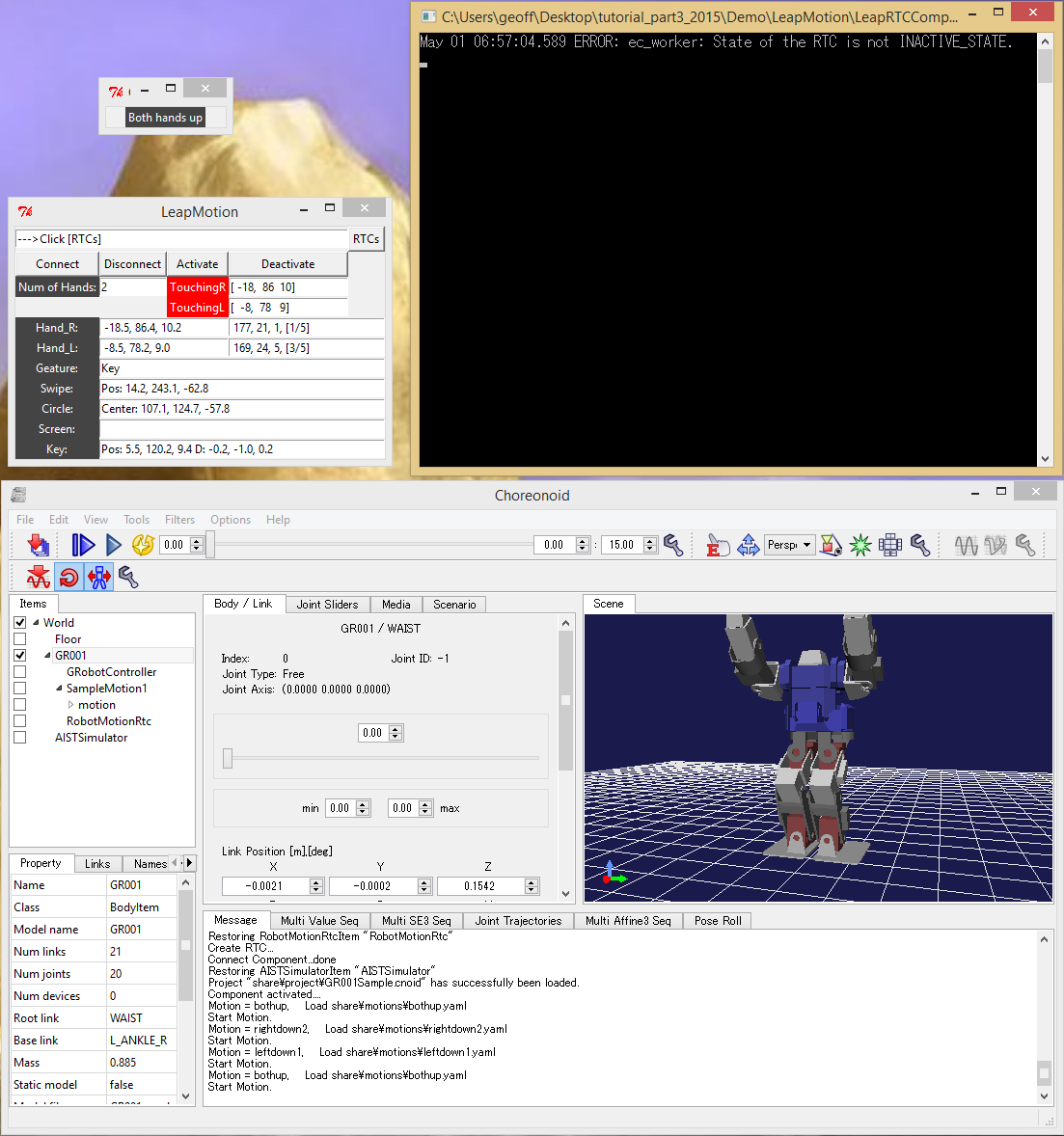The width and height of the screenshot is (1064, 1136).
Task: Collapse the GR001 tree node
Action: pyautogui.click(x=48, y=655)
